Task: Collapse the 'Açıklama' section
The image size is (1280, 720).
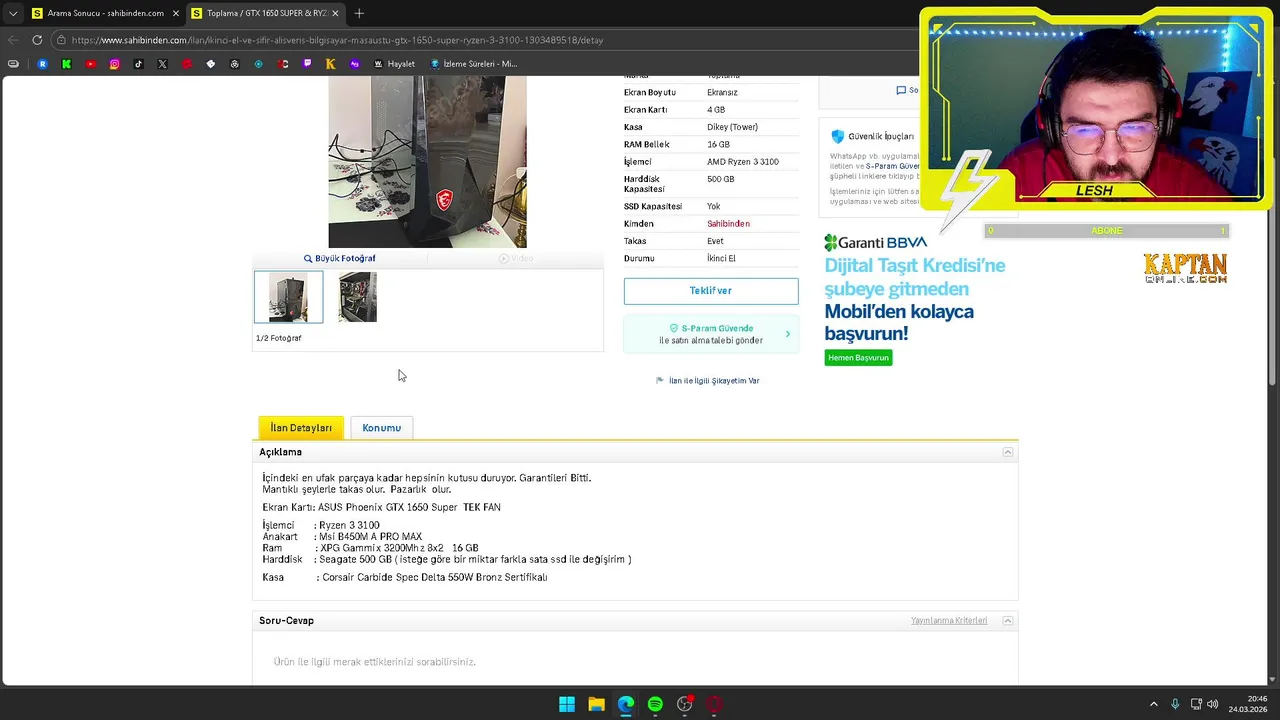Action: coord(1008,452)
